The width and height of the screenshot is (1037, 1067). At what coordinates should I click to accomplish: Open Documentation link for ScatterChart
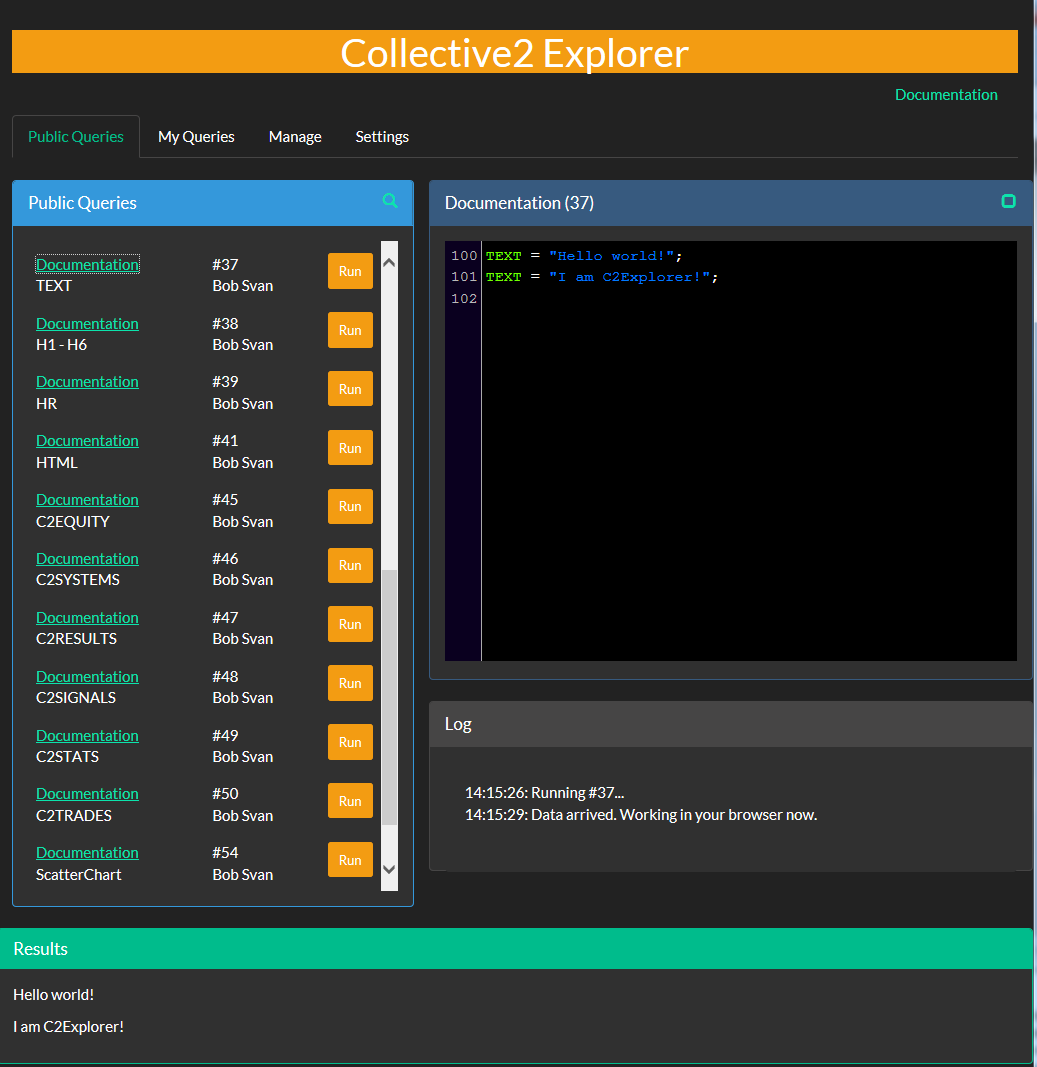[x=87, y=853]
